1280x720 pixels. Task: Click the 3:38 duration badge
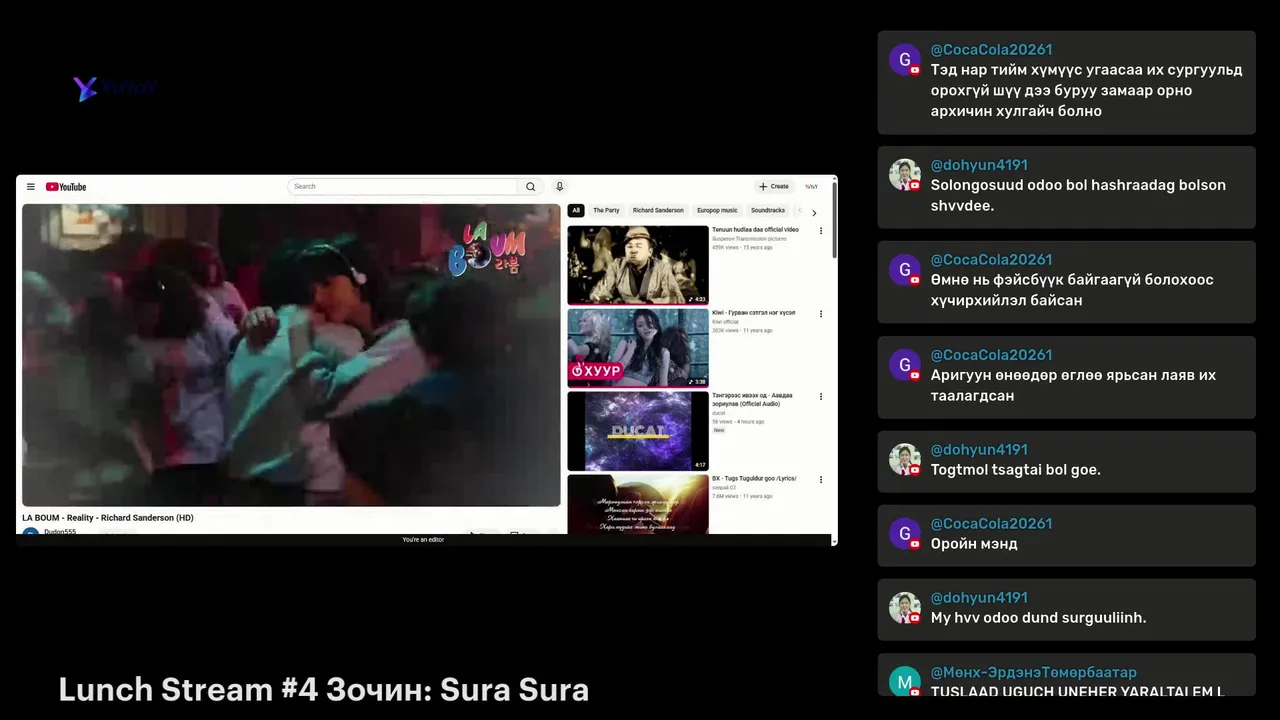pos(697,382)
